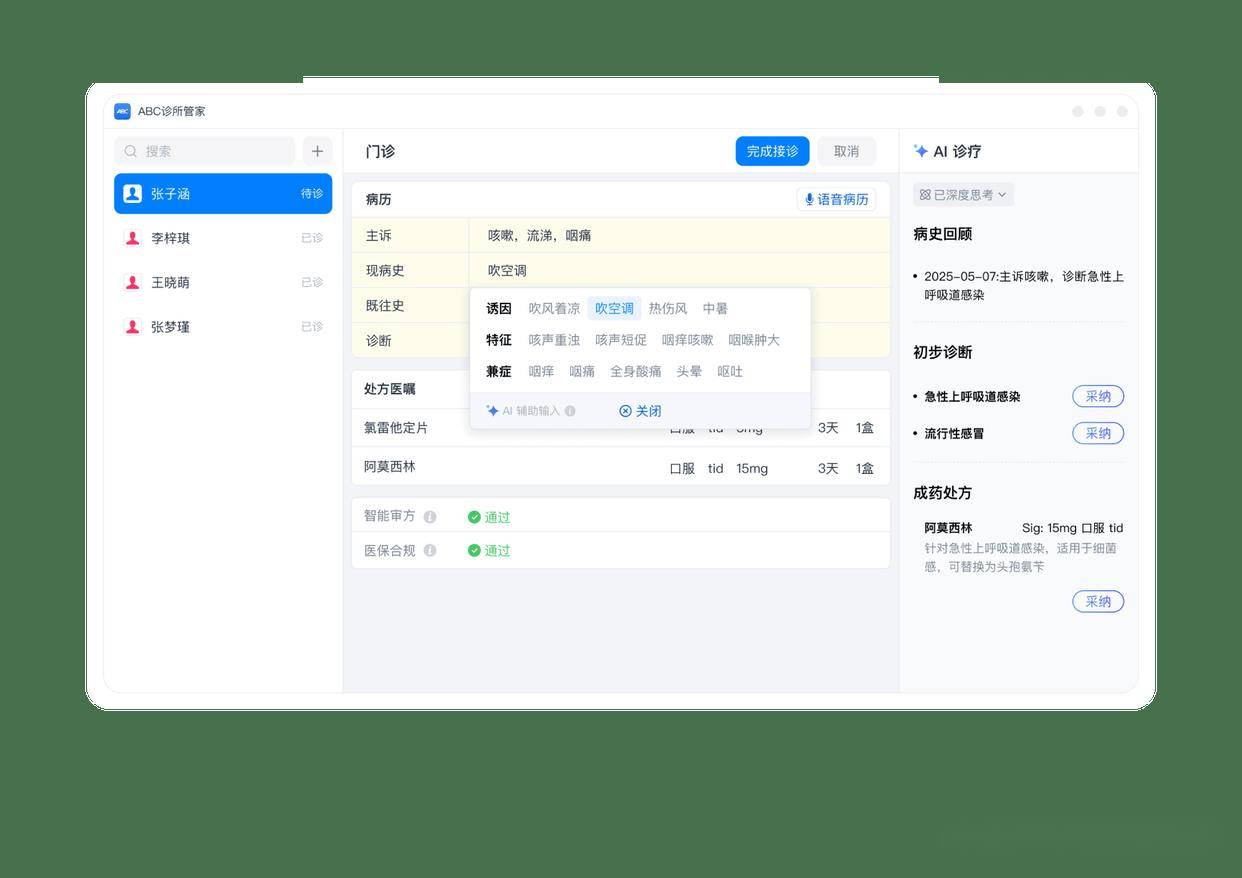Select the 咽喉肿大 feature tag

click(753, 340)
